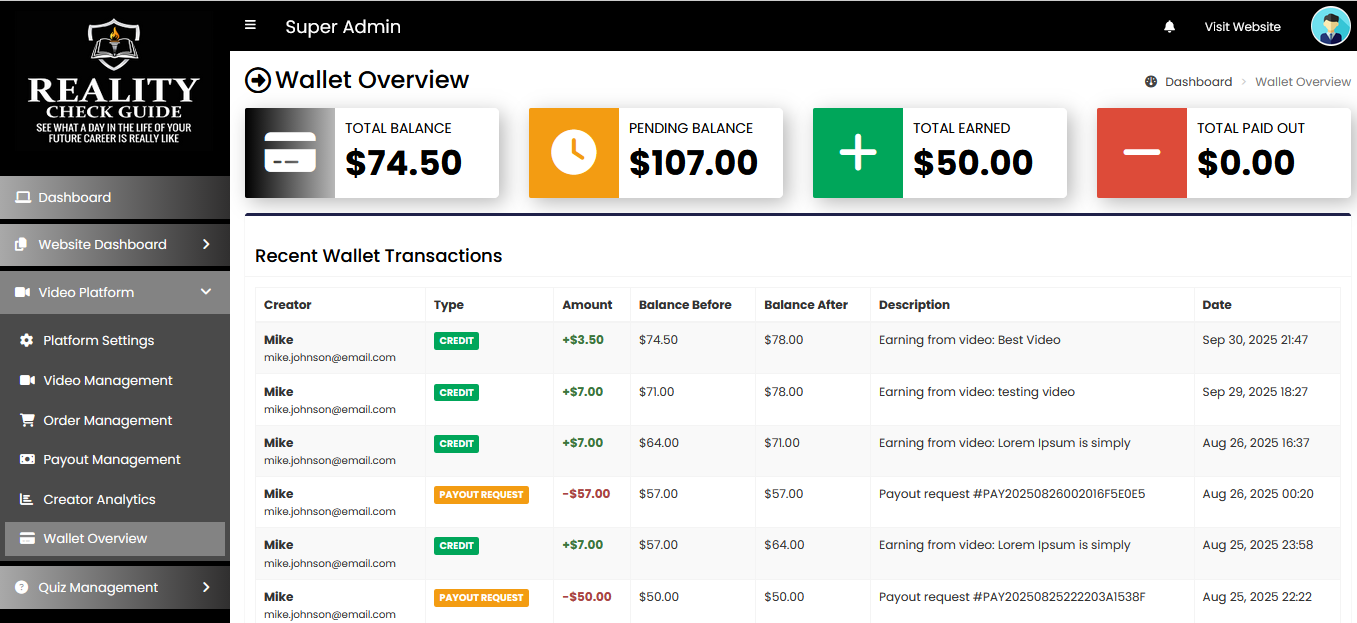Click the Total Paid Out red minus tile
Viewport: 1357px width, 623px height.
coord(1141,153)
